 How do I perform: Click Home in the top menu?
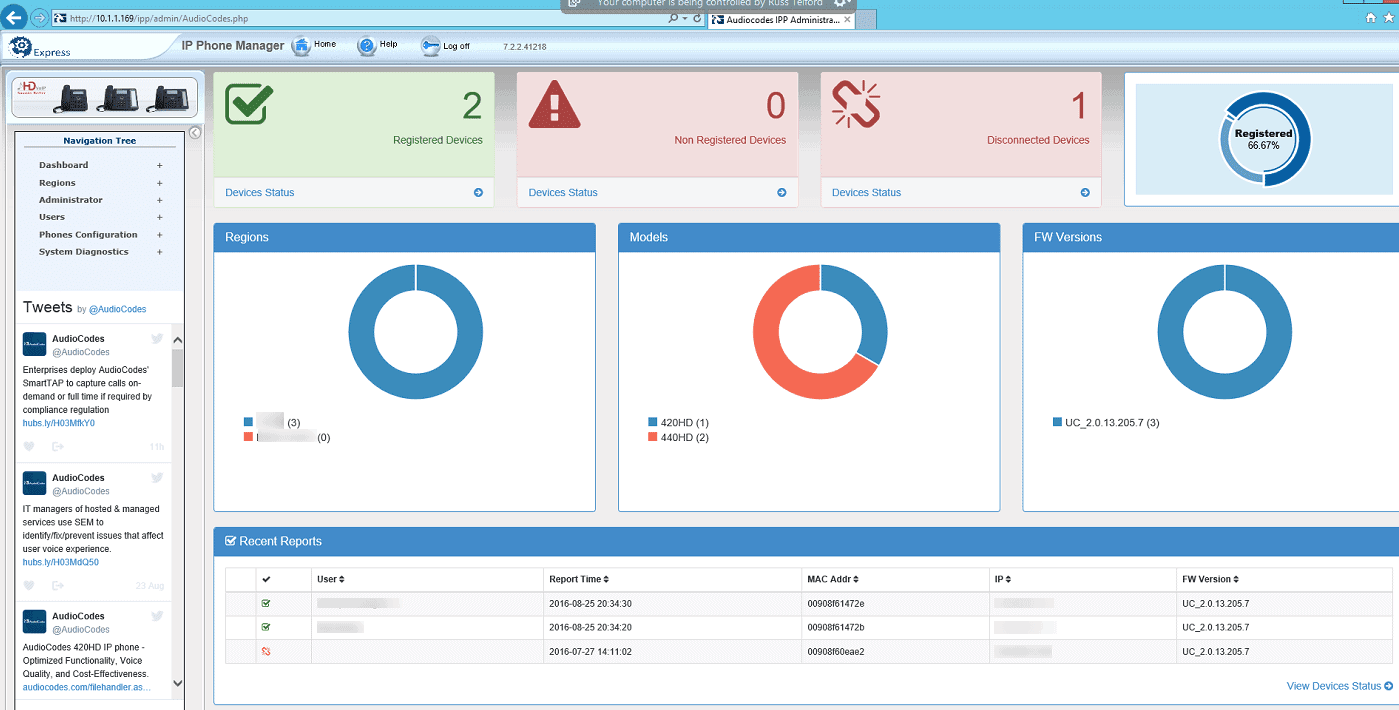(325, 45)
